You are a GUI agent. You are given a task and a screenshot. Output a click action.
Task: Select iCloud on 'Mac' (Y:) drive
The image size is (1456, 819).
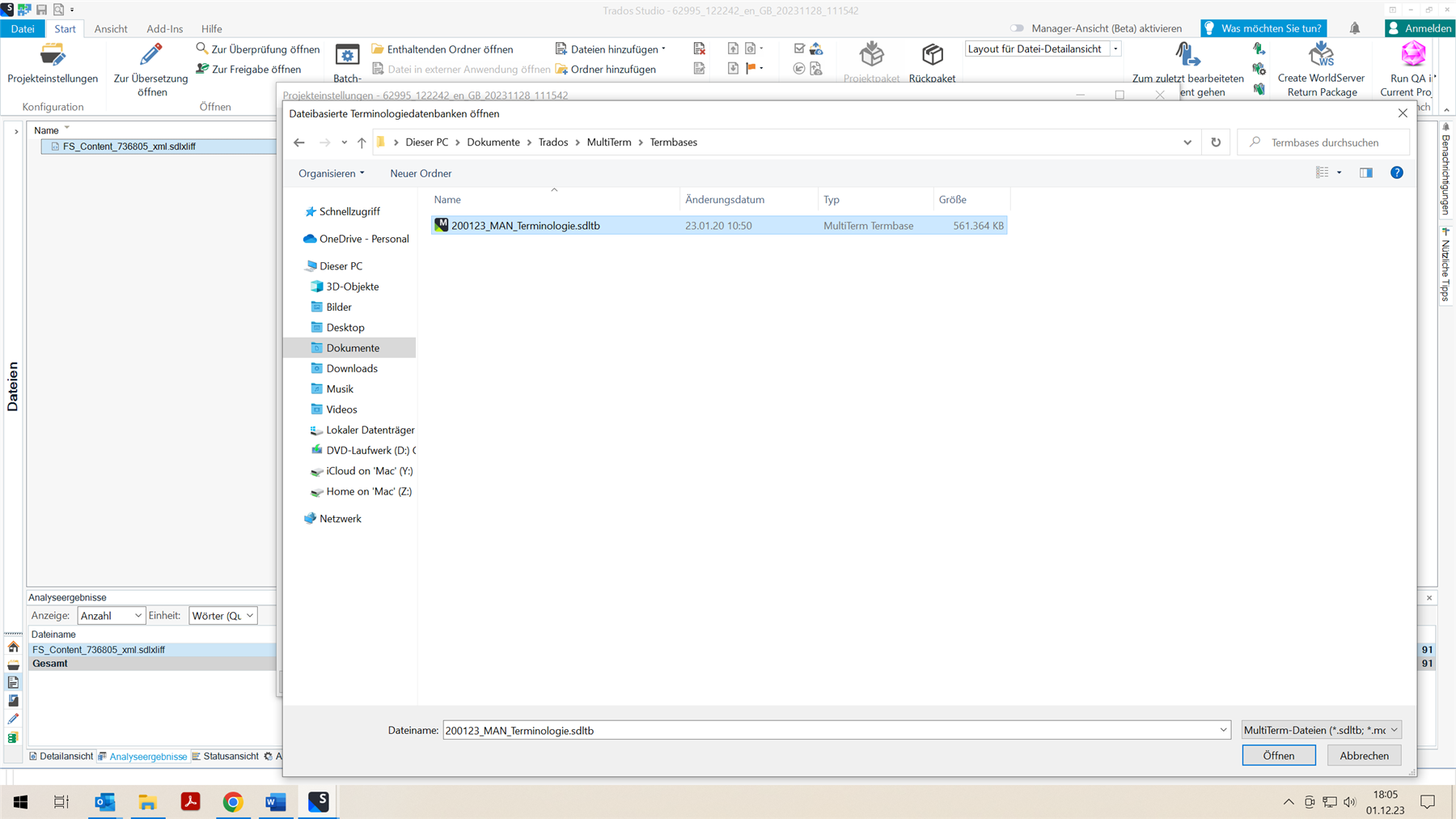pyautogui.click(x=362, y=471)
